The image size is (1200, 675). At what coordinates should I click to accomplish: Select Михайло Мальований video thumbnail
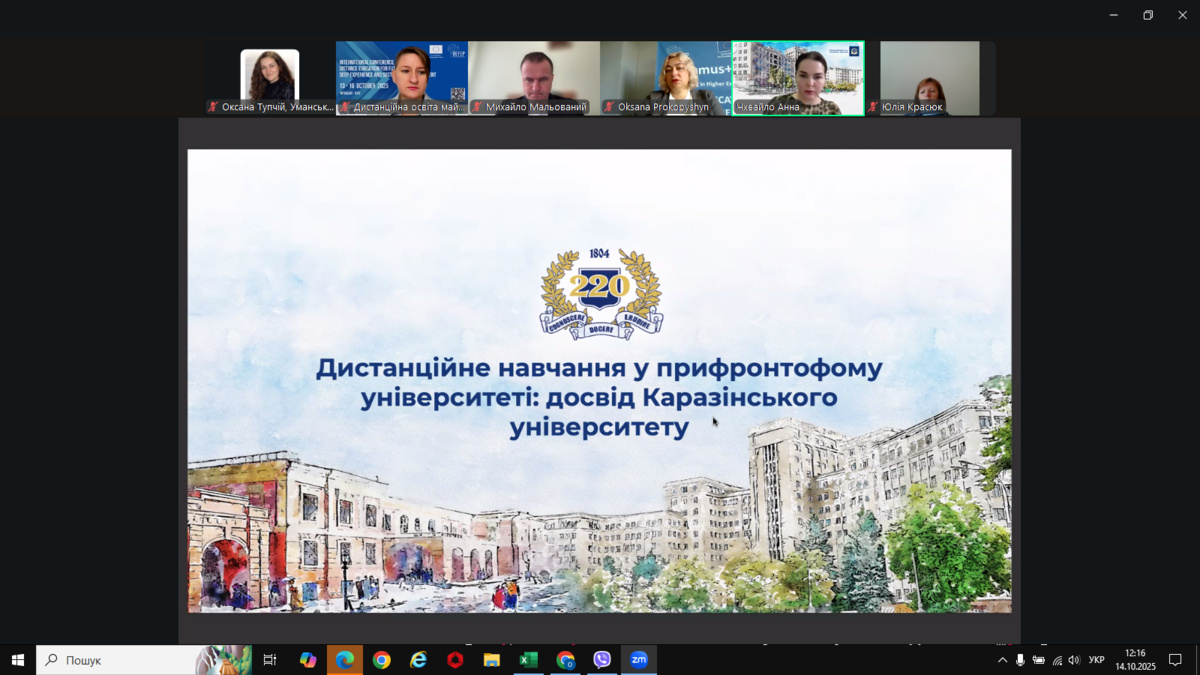pos(534,78)
